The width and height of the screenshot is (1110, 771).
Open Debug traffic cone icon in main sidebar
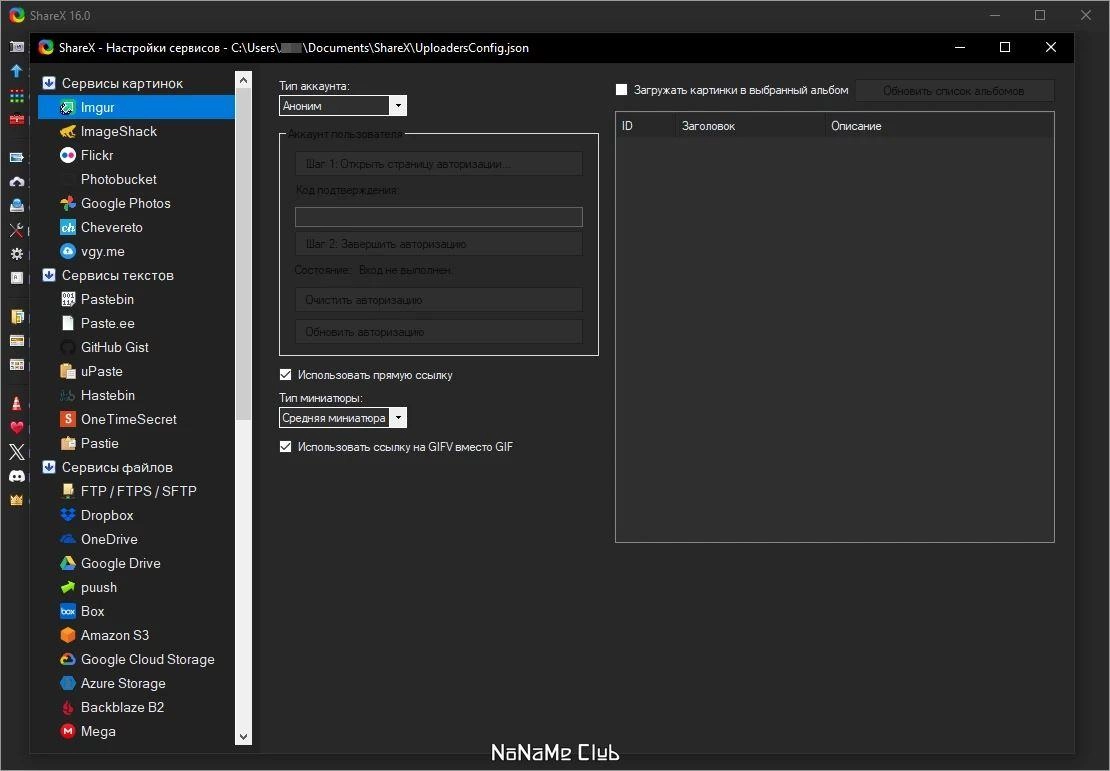(16, 404)
